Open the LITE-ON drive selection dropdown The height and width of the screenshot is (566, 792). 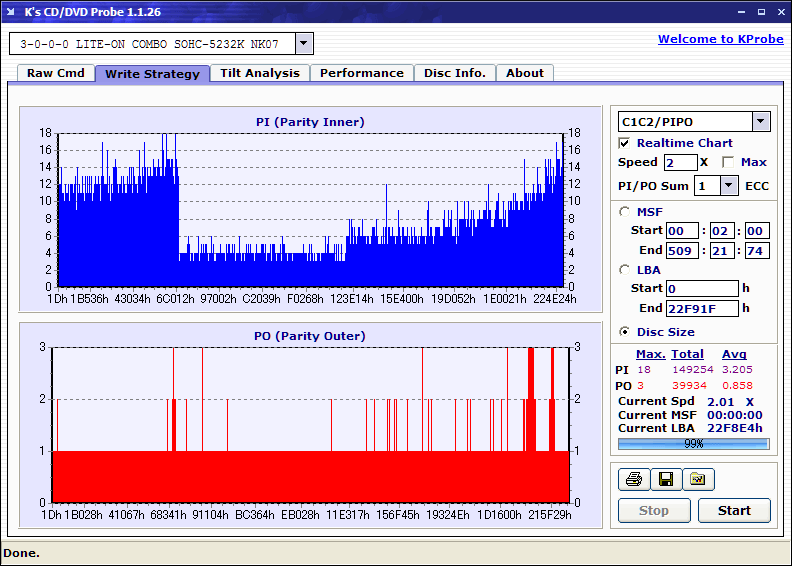click(x=304, y=43)
